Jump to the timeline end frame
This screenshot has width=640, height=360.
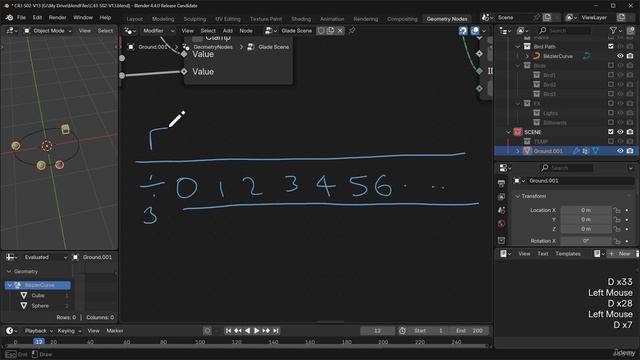(x=276, y=331)
